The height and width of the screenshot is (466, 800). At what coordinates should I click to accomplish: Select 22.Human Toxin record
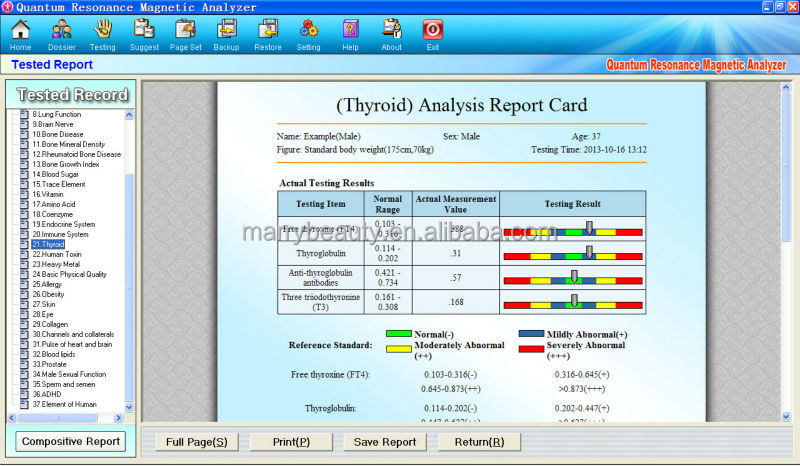pos(57,254)
